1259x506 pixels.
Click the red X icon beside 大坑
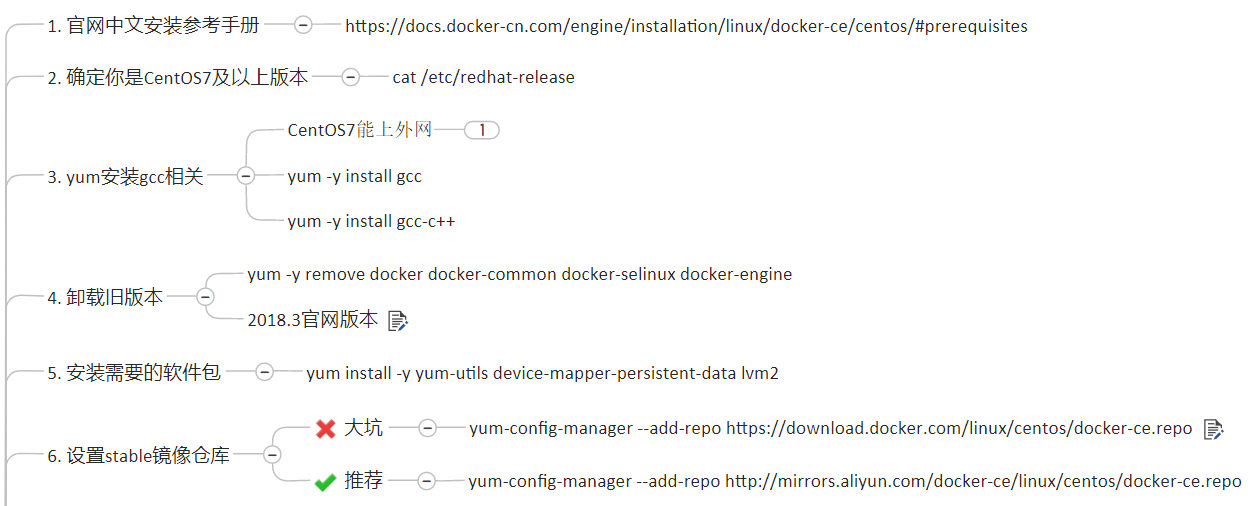tap(325, 429)
